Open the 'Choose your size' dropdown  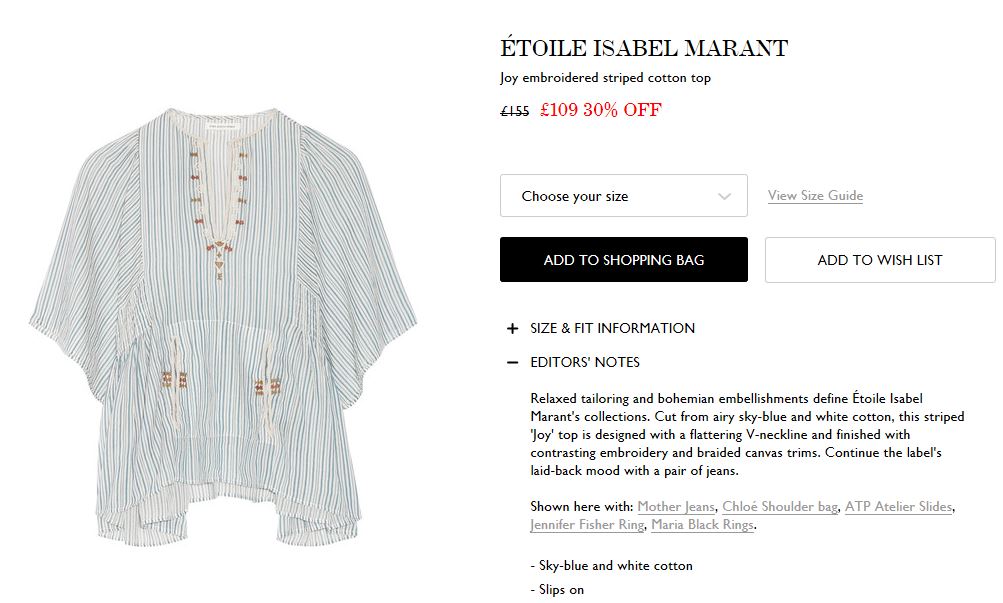point(623,196)
